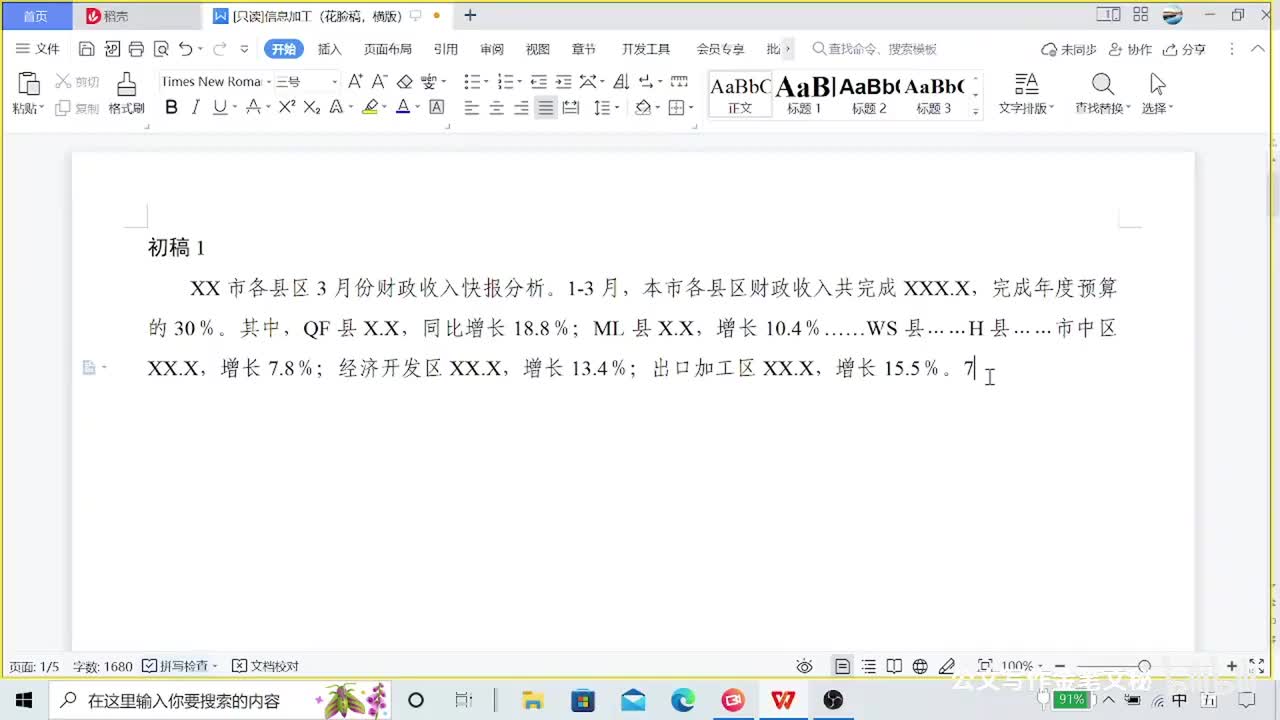This screenshot has width=1280, height=720.
Task: Open the 审阅 (Review) tab
Action: coord(492,49)
